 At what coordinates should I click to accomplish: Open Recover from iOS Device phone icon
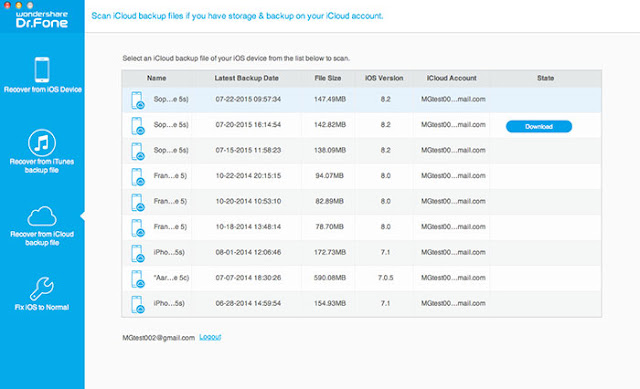point(42,70)
